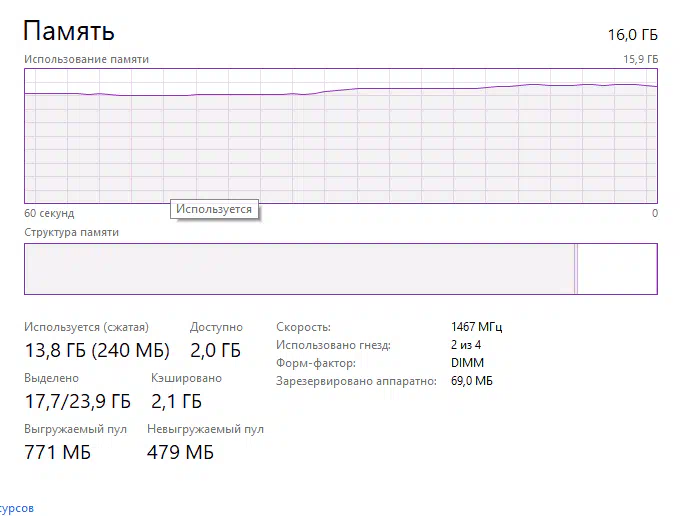Click the thin modified segment divider in composition bar
The width and height of the screenshot is (680, 516).
(576, 269)
